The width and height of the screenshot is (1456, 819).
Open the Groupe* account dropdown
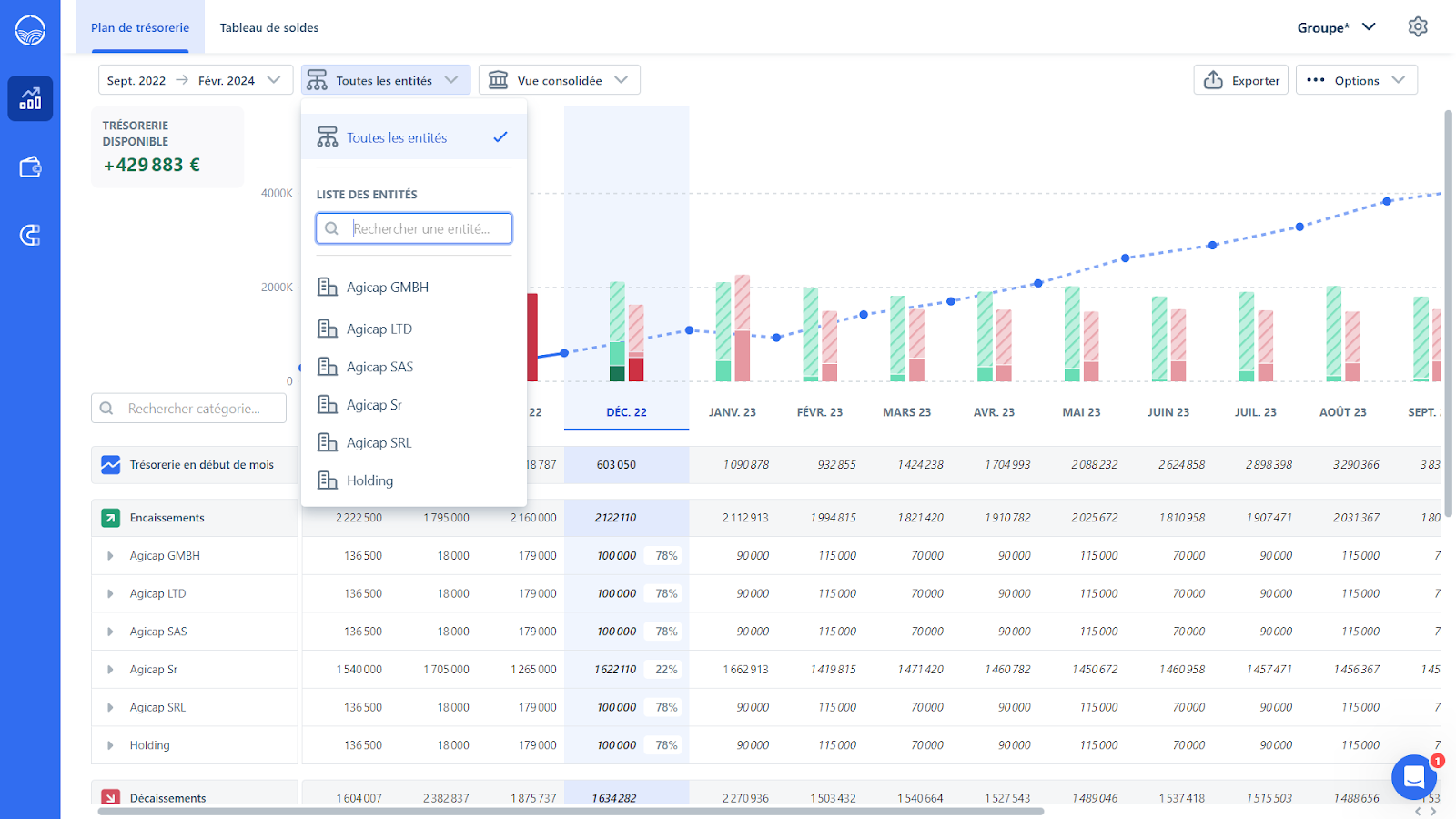click(1336, 27)
